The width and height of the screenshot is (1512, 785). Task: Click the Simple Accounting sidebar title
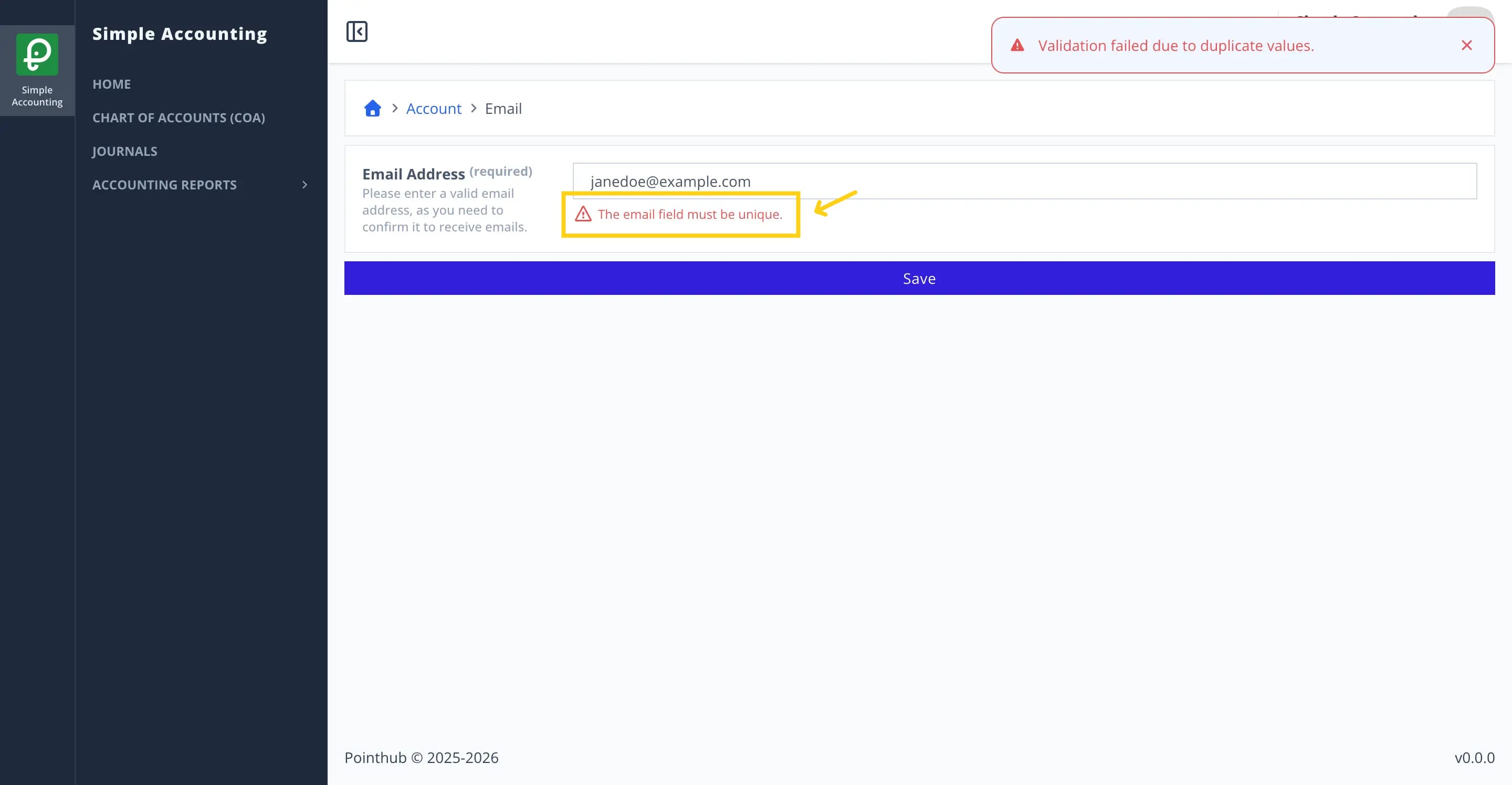pyautogui.click(x=180, y=34)
